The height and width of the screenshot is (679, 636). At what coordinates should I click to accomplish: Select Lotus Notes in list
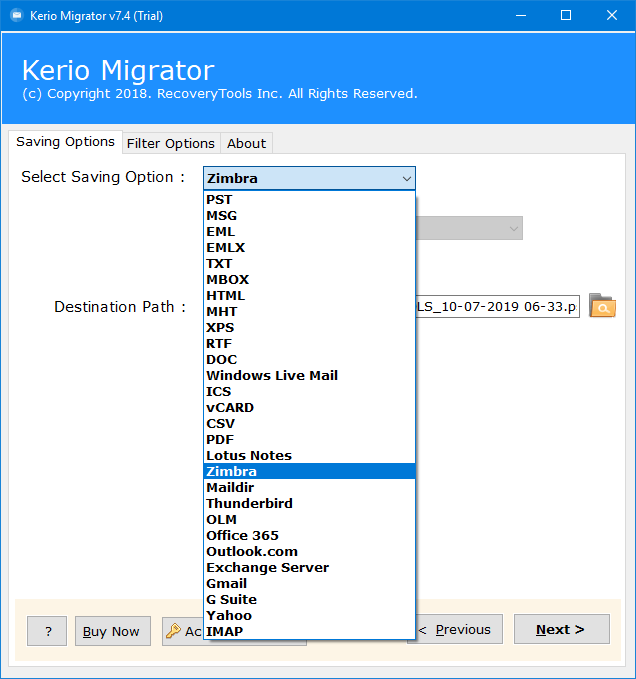coord(309,456)
